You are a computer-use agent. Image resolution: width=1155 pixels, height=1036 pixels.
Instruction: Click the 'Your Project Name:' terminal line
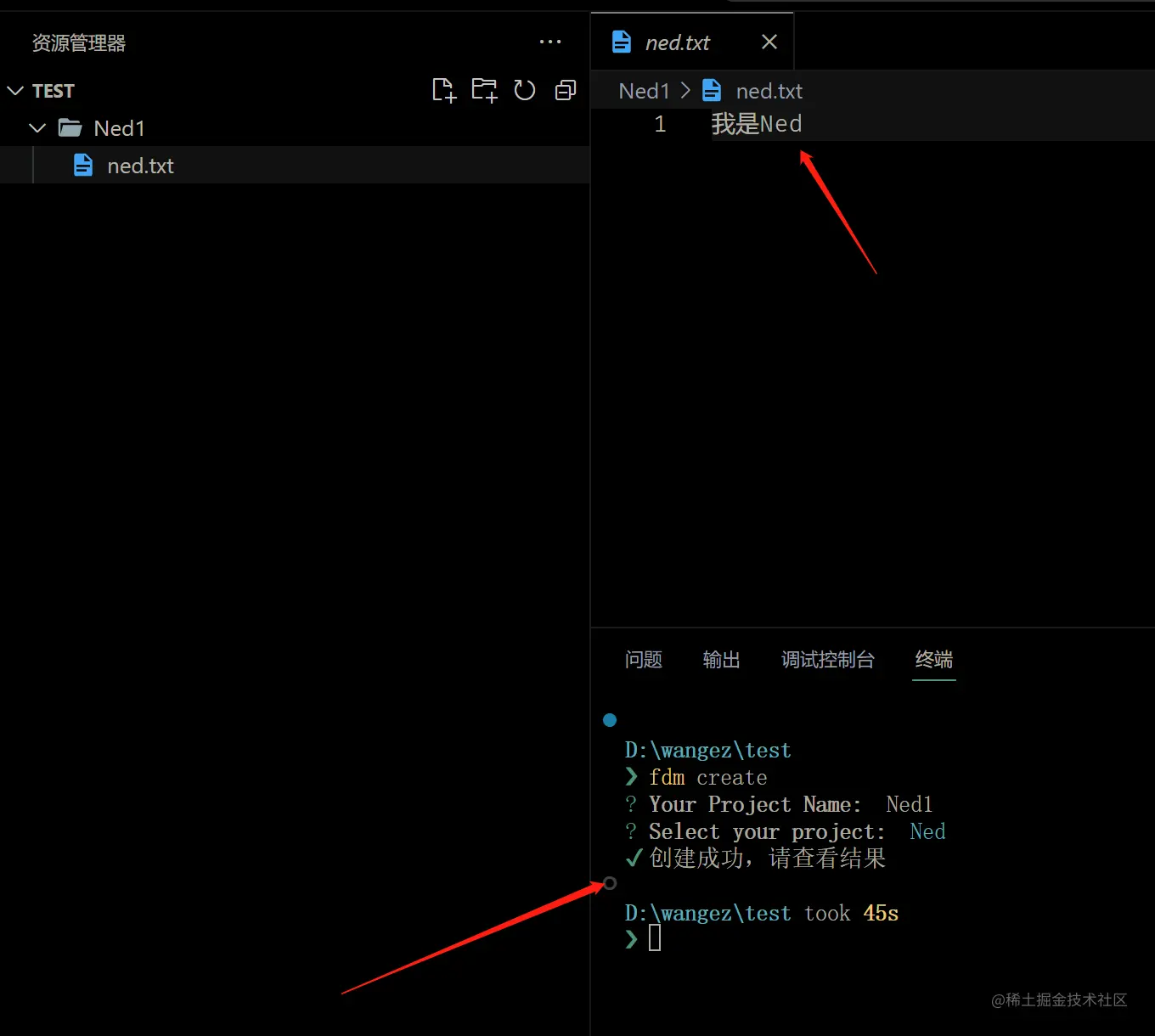coord(779,804)
